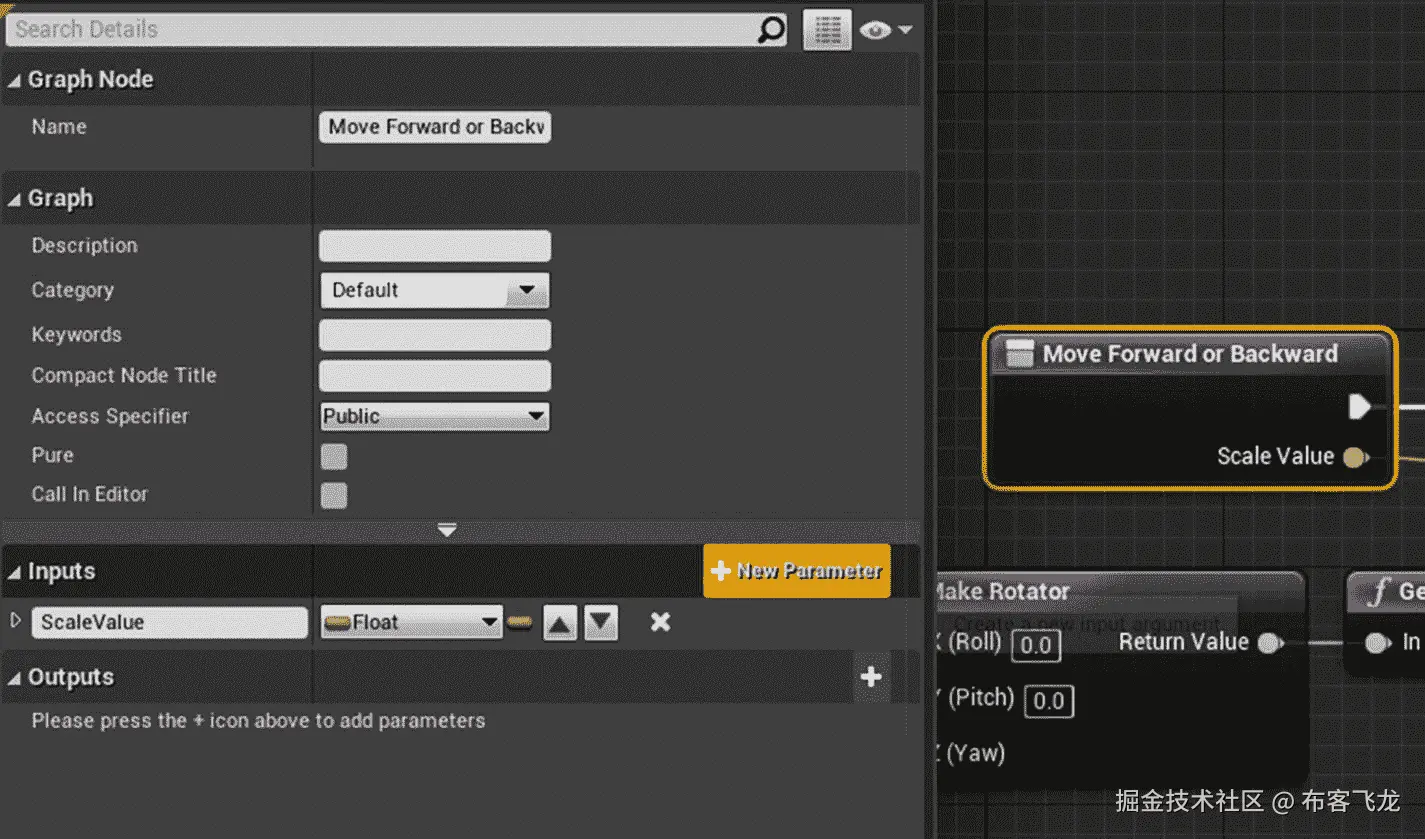Edit the Name field of the graph node
Viewport: 1425px width, 839px height.
coord(435,127)
